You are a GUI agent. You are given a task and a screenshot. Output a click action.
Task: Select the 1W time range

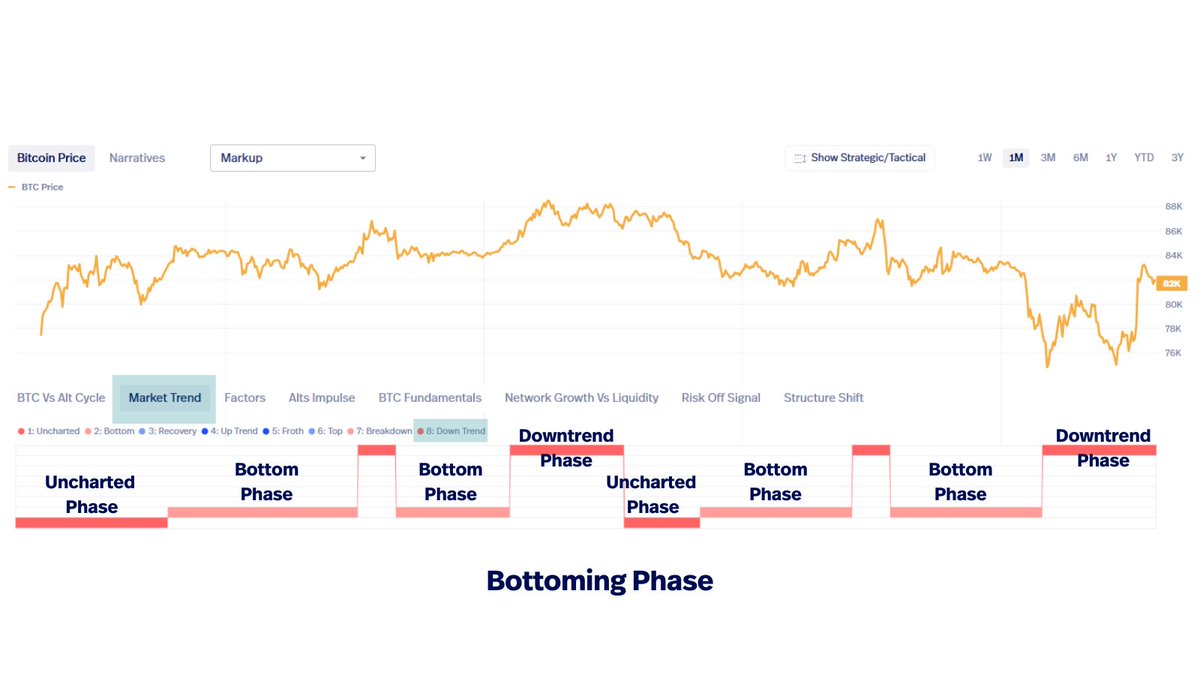pos(984,158)
